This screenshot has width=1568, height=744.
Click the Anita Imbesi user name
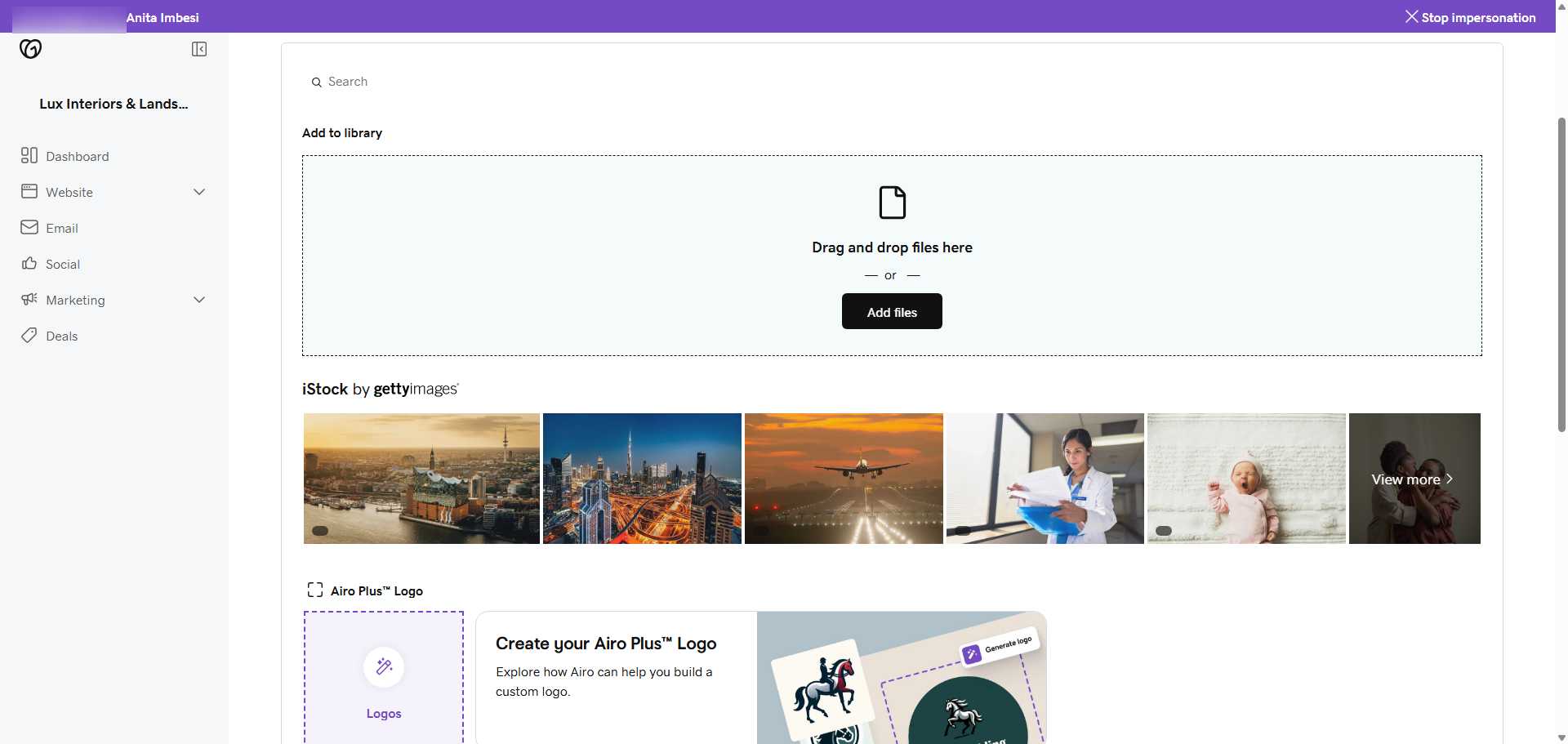[x=163, y=17]
